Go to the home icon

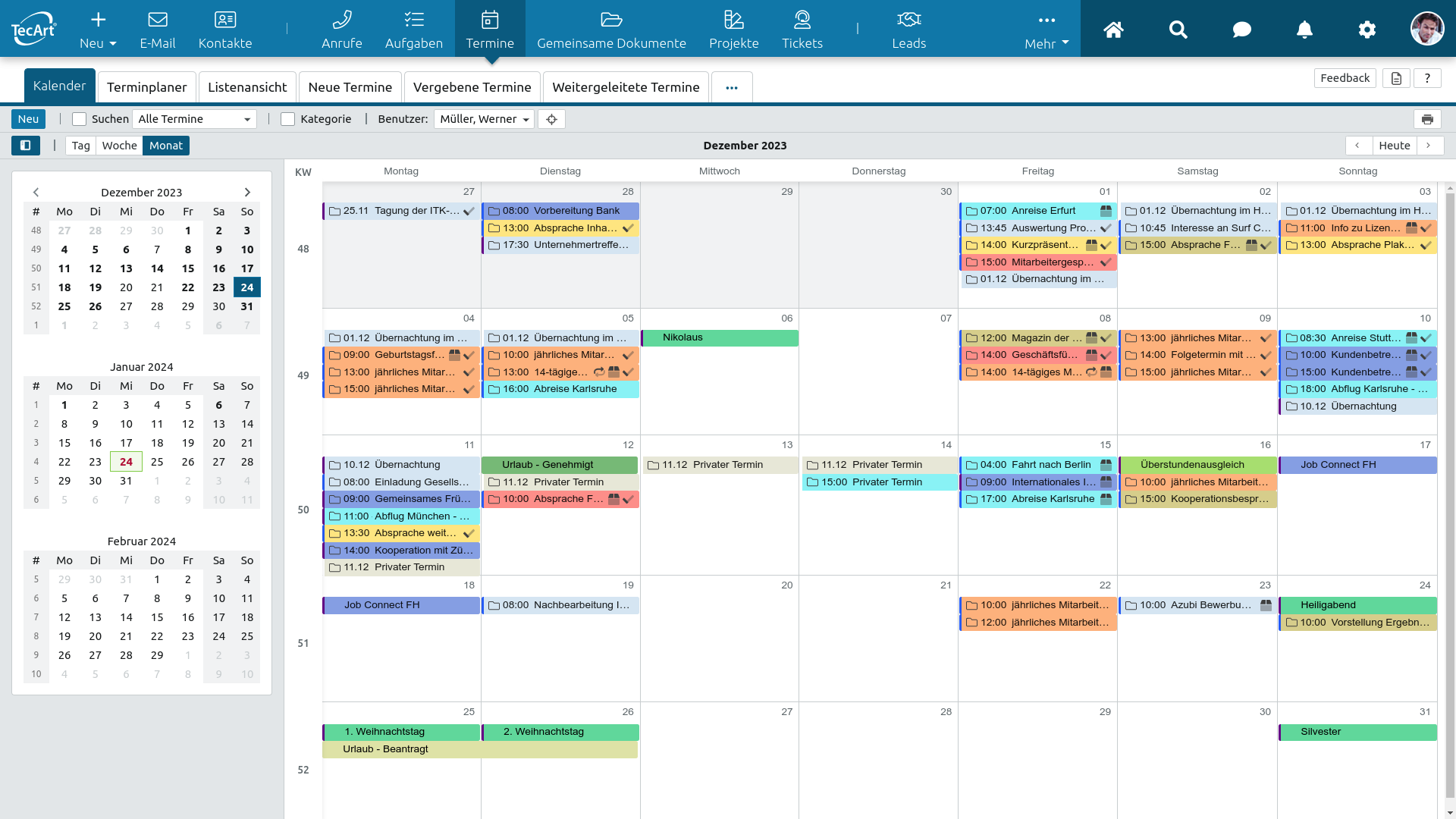coord(1112,30)
